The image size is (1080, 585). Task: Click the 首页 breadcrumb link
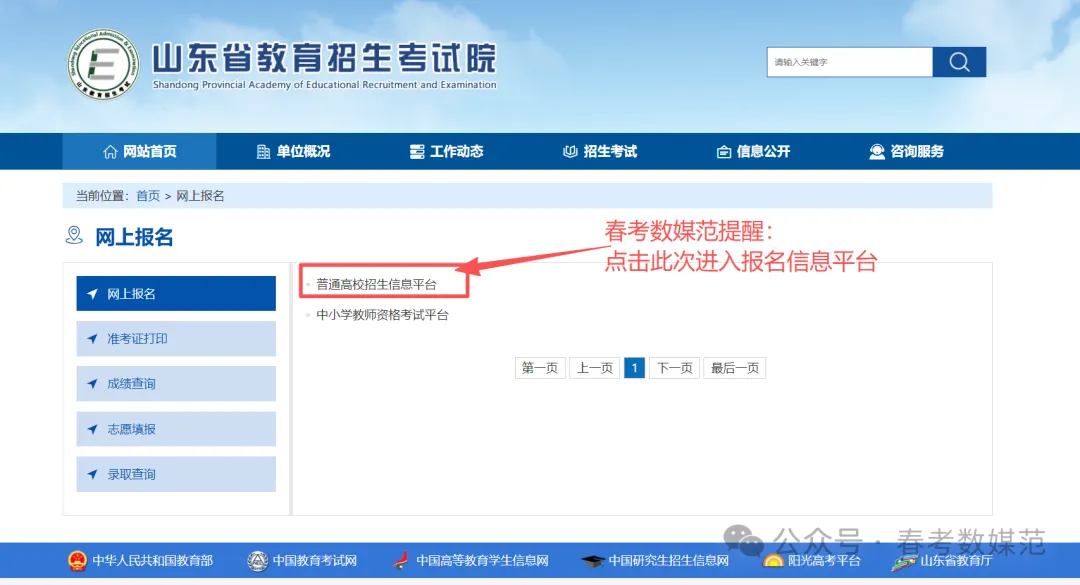coord(147,196)
